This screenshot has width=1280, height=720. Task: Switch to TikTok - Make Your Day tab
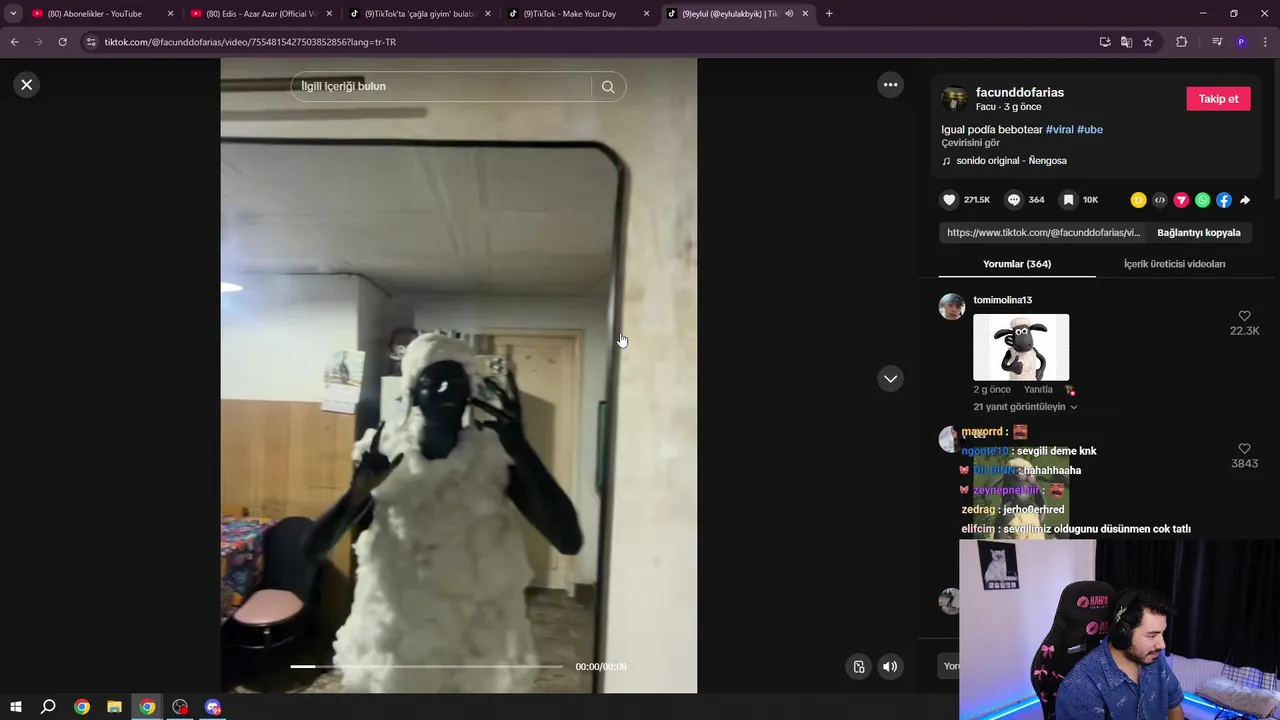(x=578, y=14)
